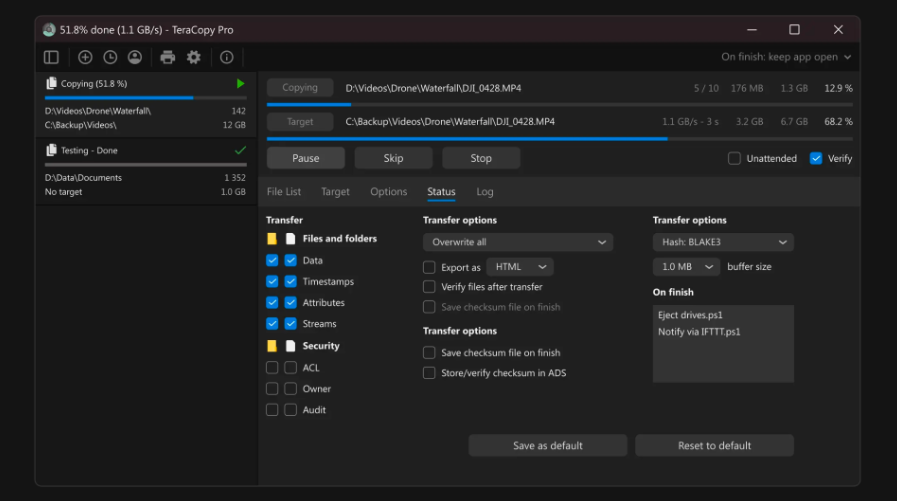Enable the folder checkbox for the Audit row
Image resolution: width=897 pixels, height=501 pixels.
coord(272,410)
